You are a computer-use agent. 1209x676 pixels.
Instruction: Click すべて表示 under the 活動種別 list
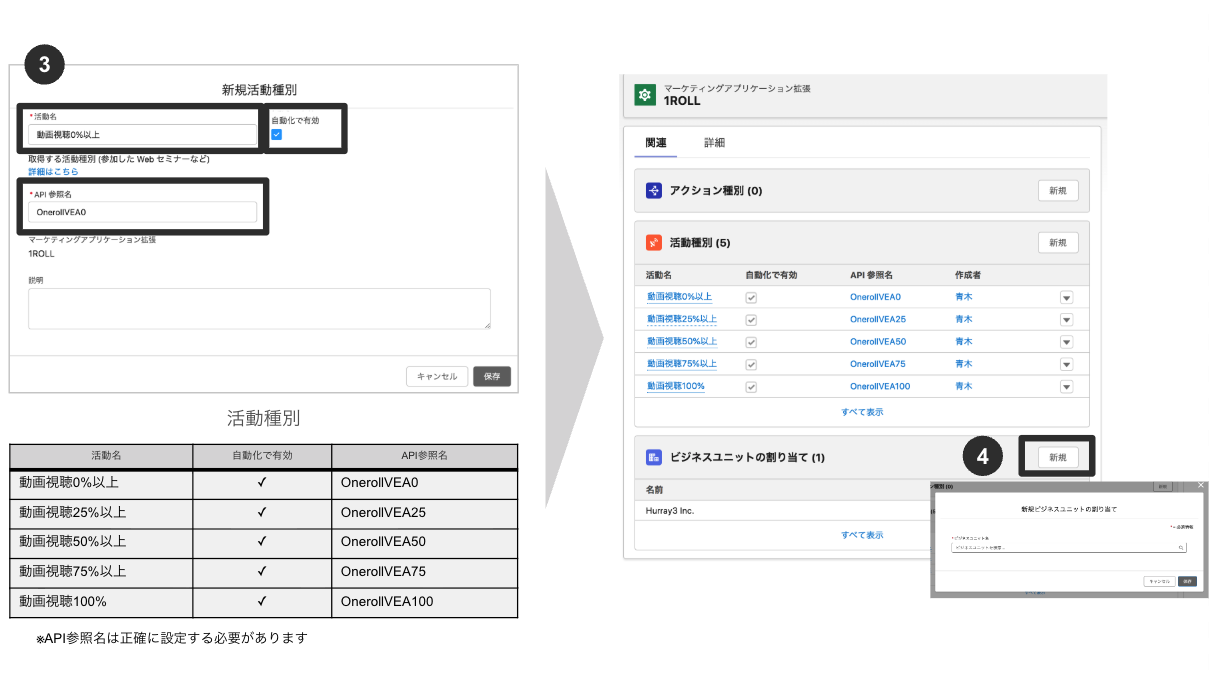coord(862,412)
